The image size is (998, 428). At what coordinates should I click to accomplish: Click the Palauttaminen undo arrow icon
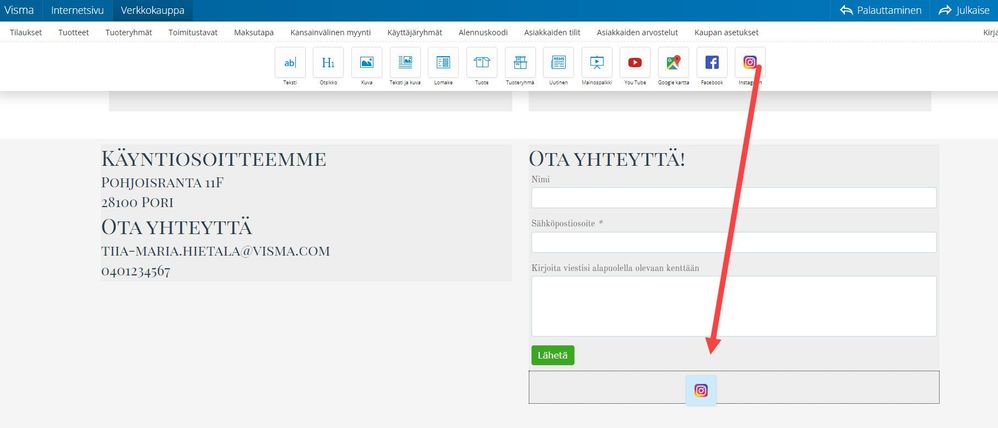tap(846, 10)
